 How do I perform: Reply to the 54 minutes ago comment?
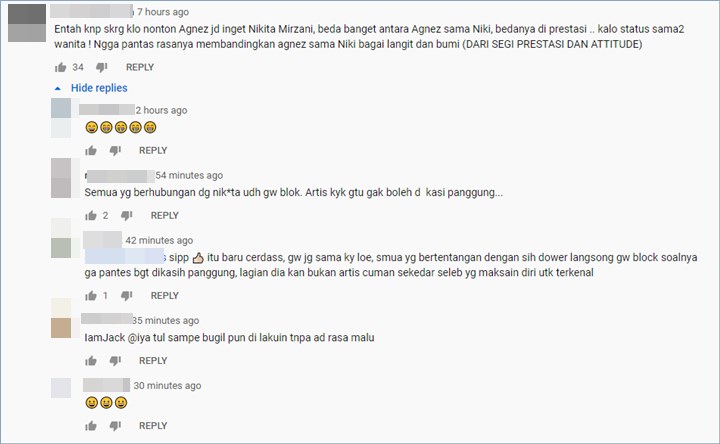pyautogui.click(x=165, y=215)
